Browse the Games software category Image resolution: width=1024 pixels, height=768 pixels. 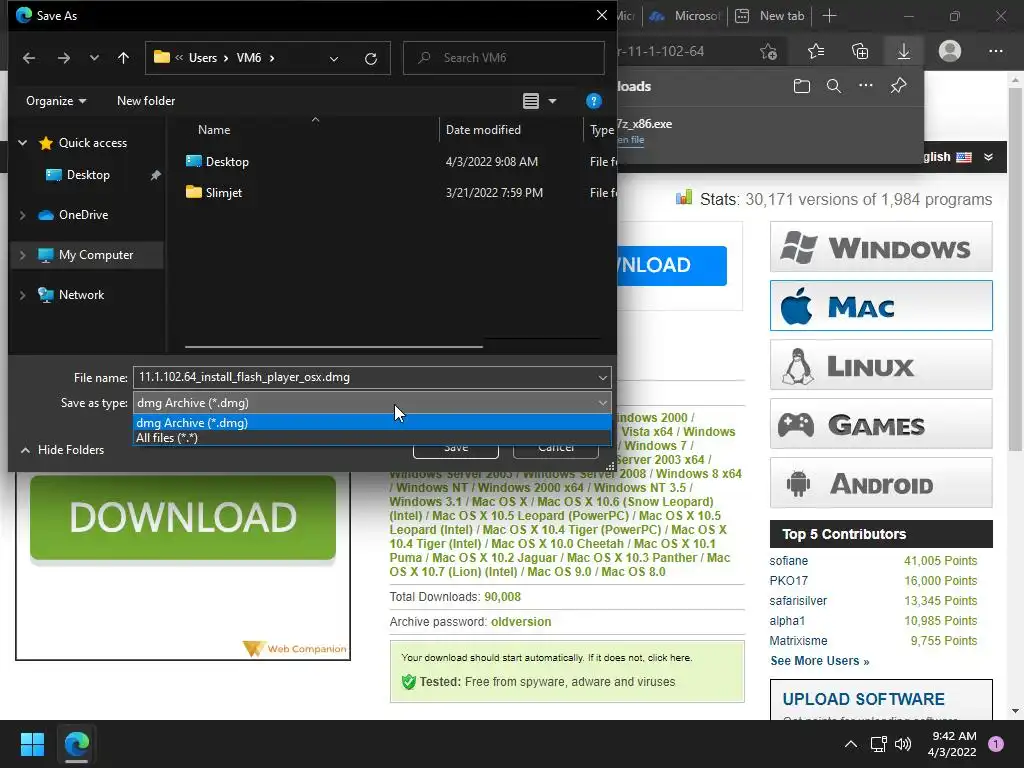tap(881, 424)
